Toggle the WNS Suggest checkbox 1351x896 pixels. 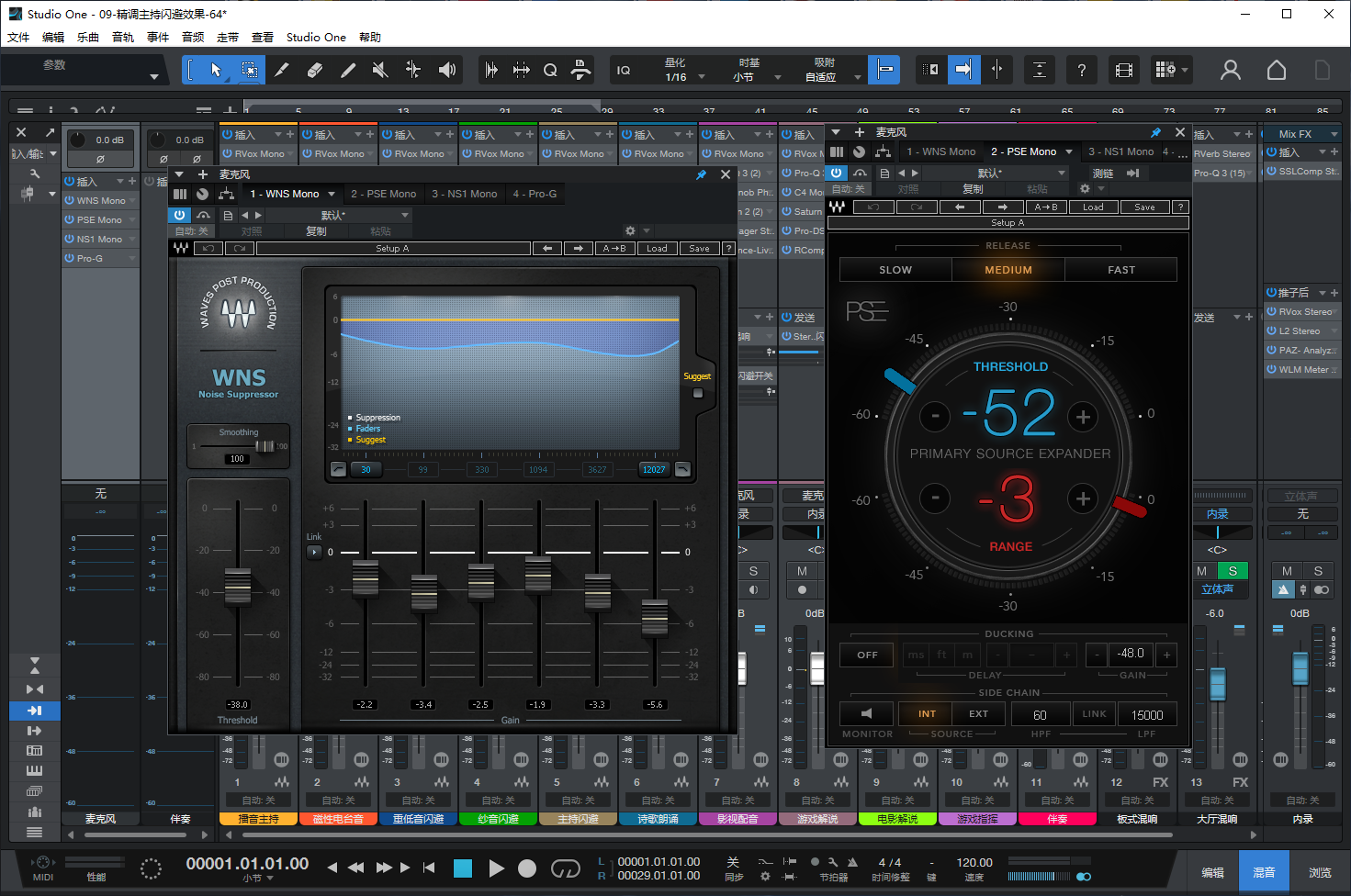698,393
